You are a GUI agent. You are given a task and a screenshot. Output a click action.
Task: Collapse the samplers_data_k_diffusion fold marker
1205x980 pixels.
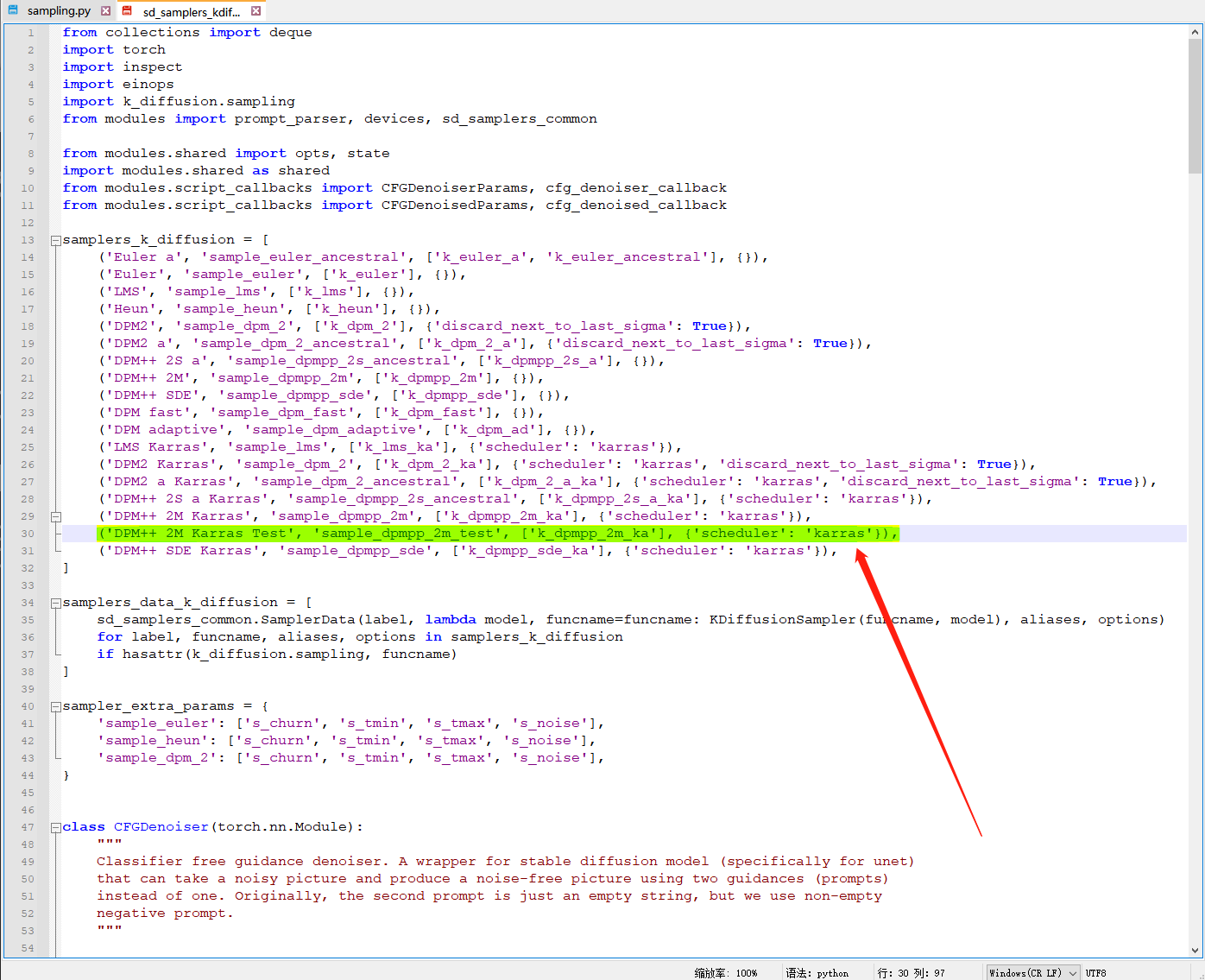tap(55, 603)
